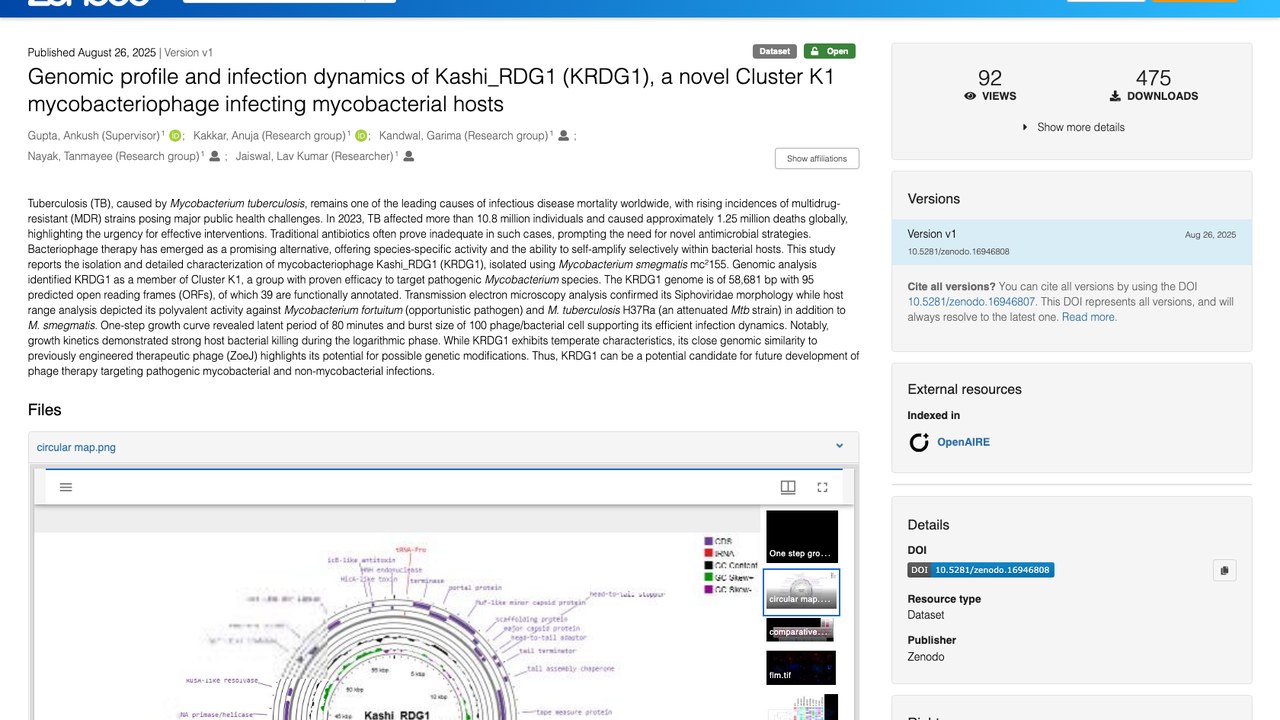Click the eye icon next to VIEWS
The height and width of the screenshot is (720, 1280).
(x=970, y=96)
